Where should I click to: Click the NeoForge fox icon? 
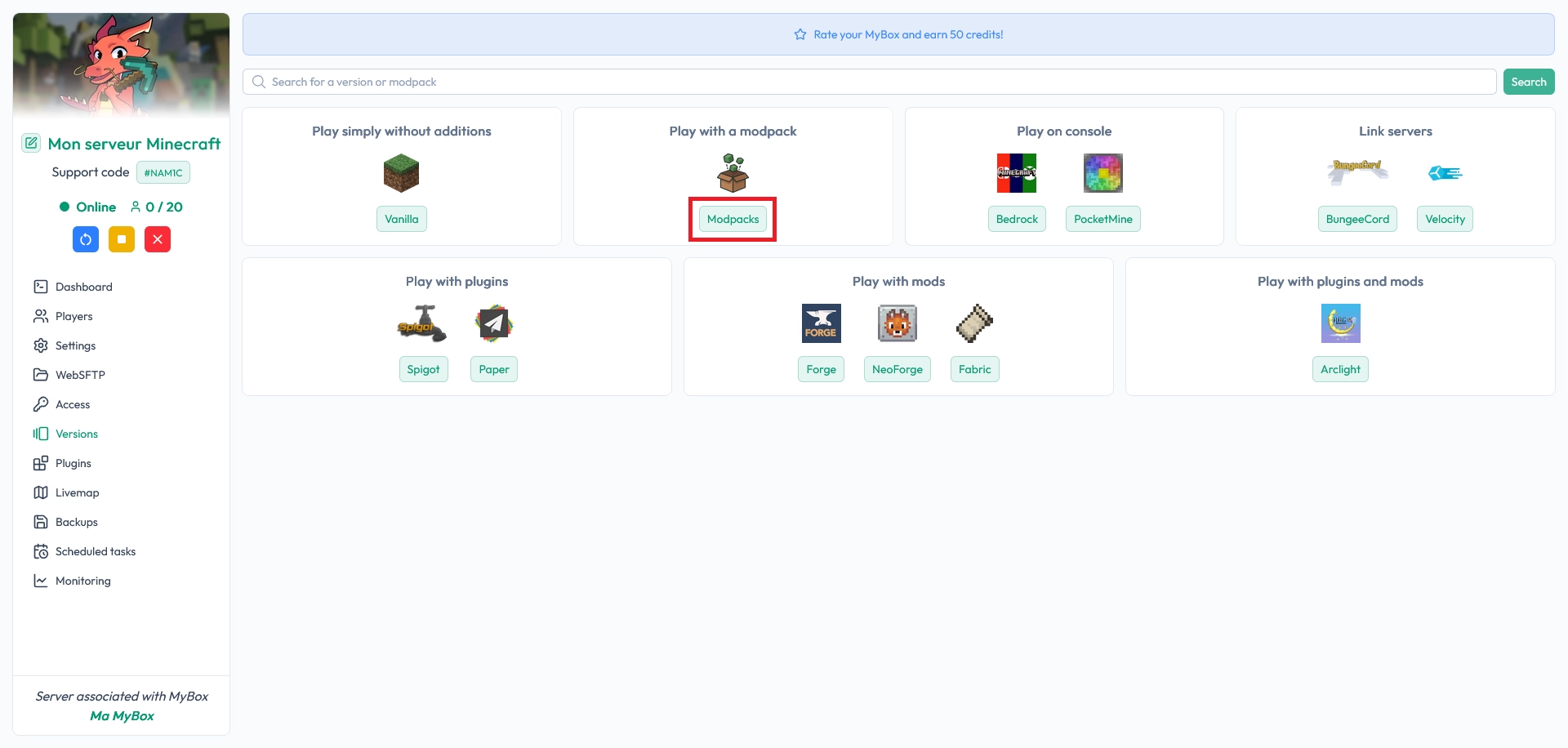click(x=897, y=323)
